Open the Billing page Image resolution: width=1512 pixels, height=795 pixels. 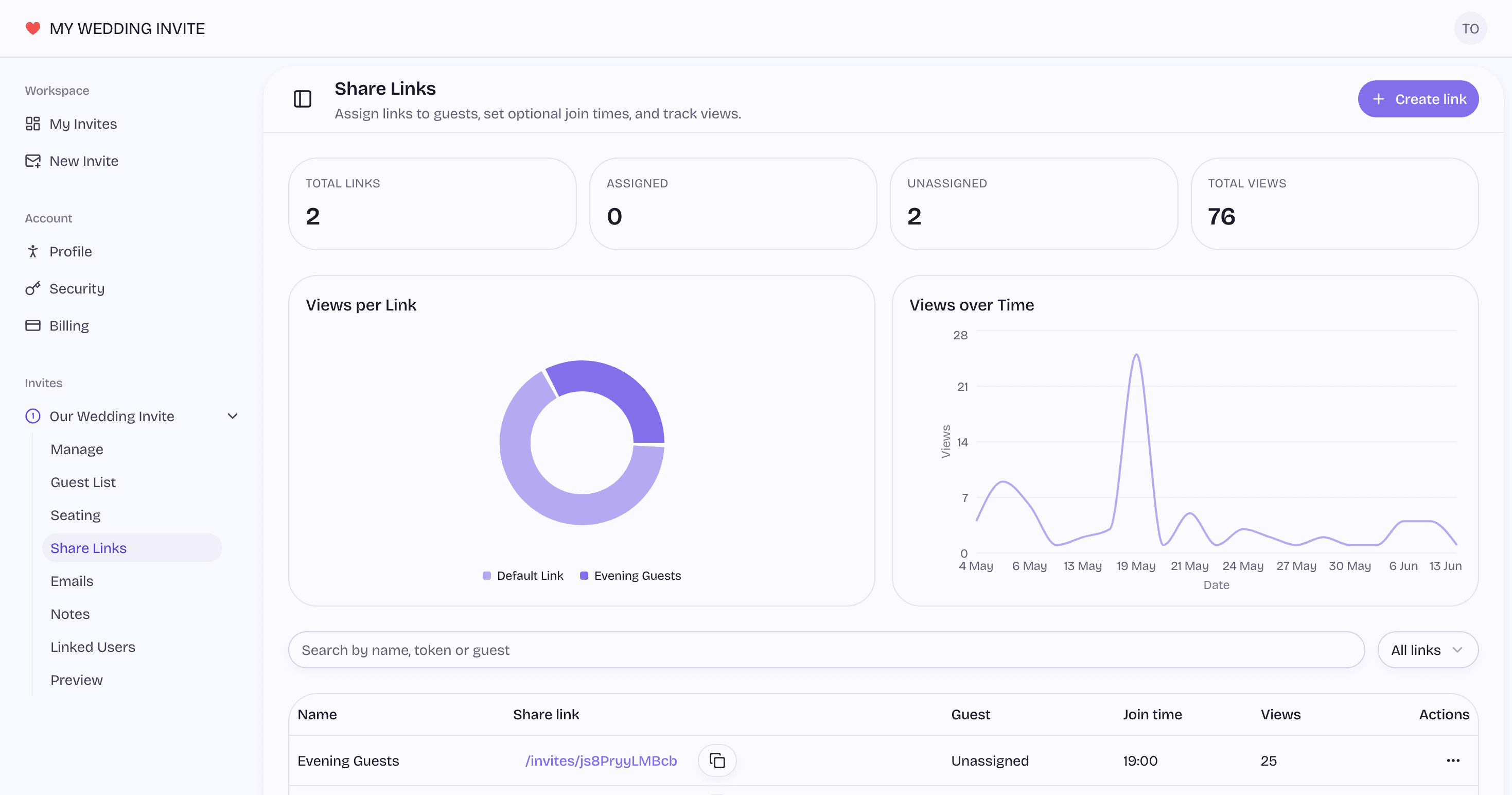click(68, 325)
